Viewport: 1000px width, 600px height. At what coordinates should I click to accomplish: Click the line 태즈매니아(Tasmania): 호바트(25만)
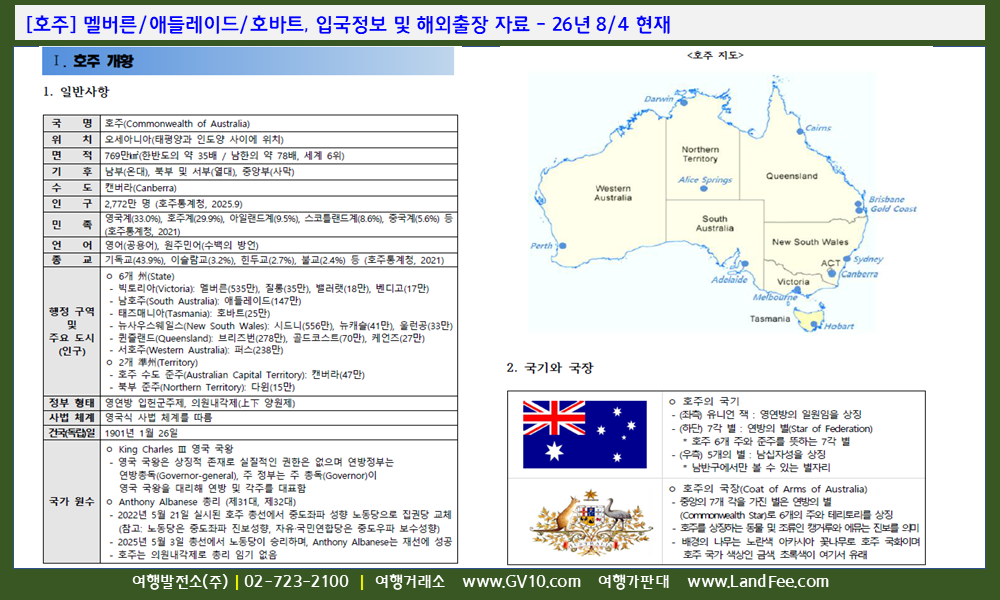189,313
